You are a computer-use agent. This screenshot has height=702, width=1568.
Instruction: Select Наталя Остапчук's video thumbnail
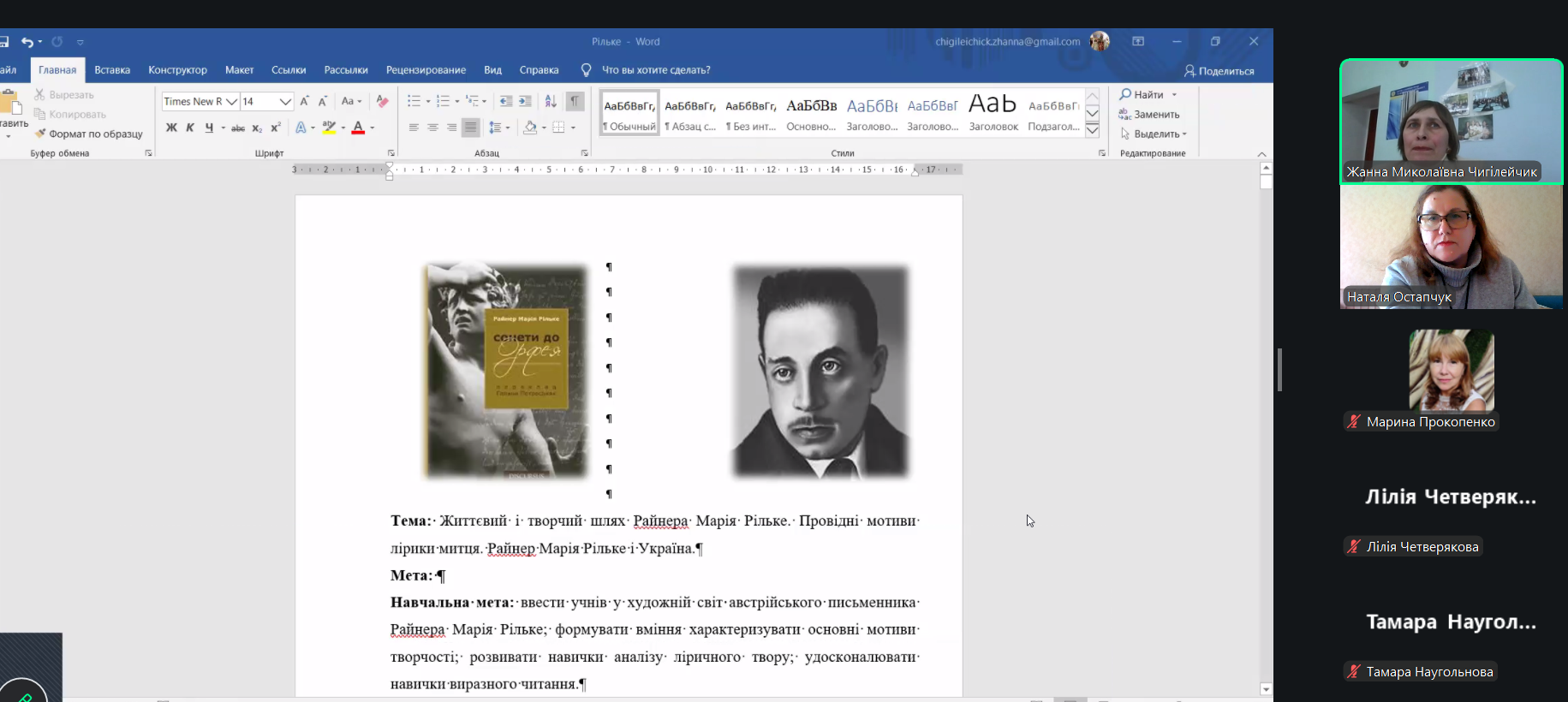1451,247
